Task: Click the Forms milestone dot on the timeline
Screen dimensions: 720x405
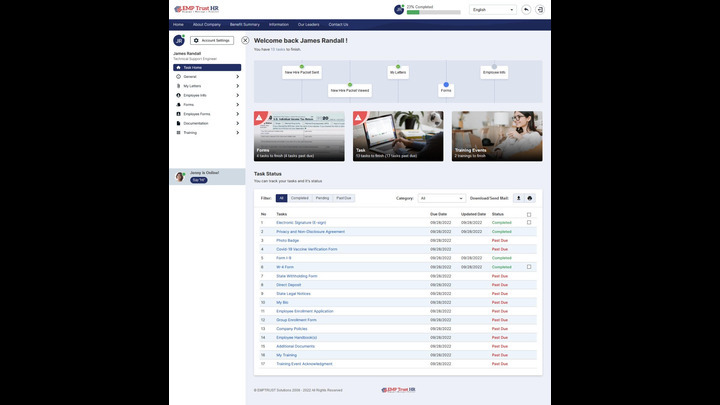Action: 446,85
